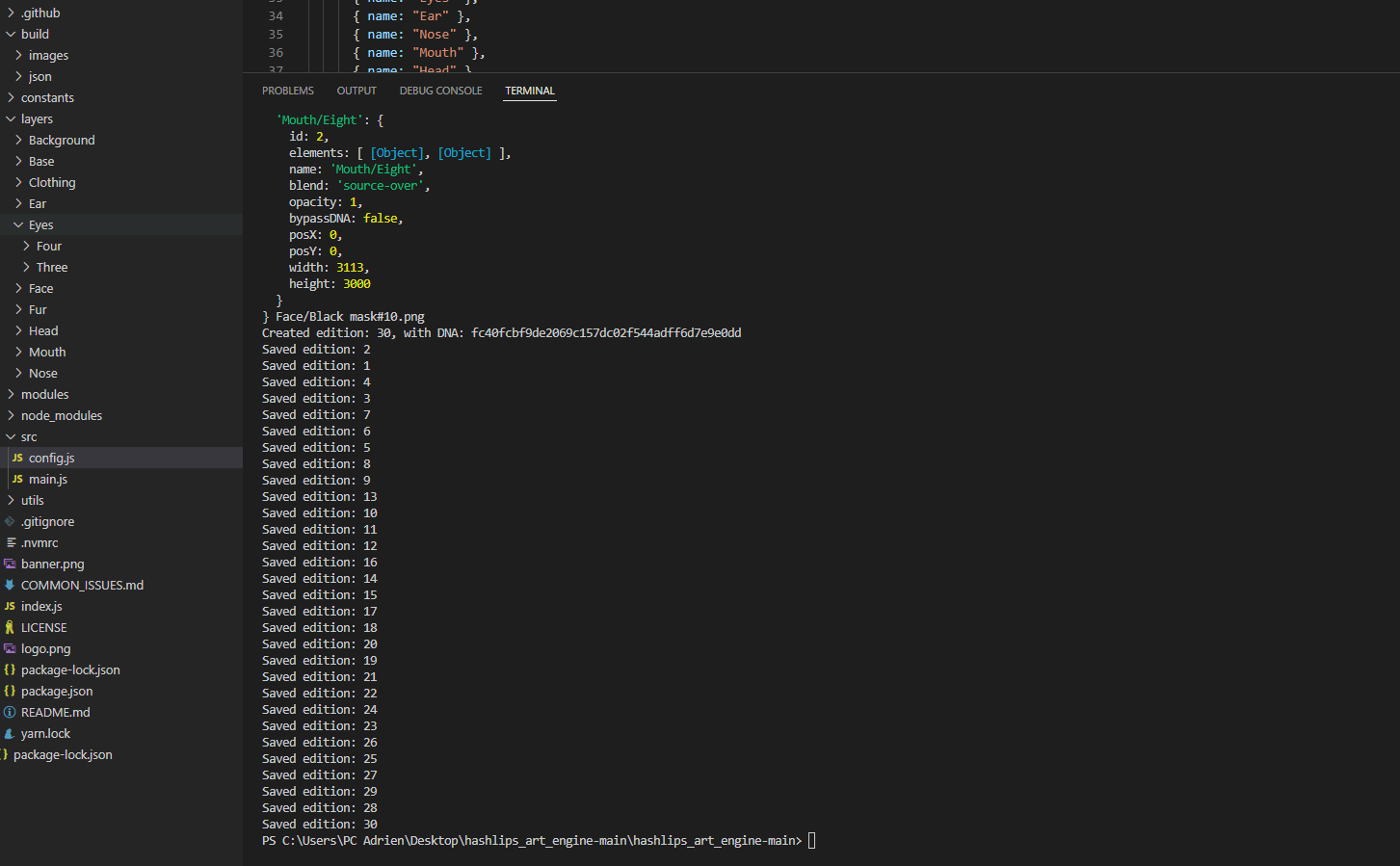Viewport: 1400px width, 866px height.
Task: Click the info icon beside README.md
Action: coord(10,712)
